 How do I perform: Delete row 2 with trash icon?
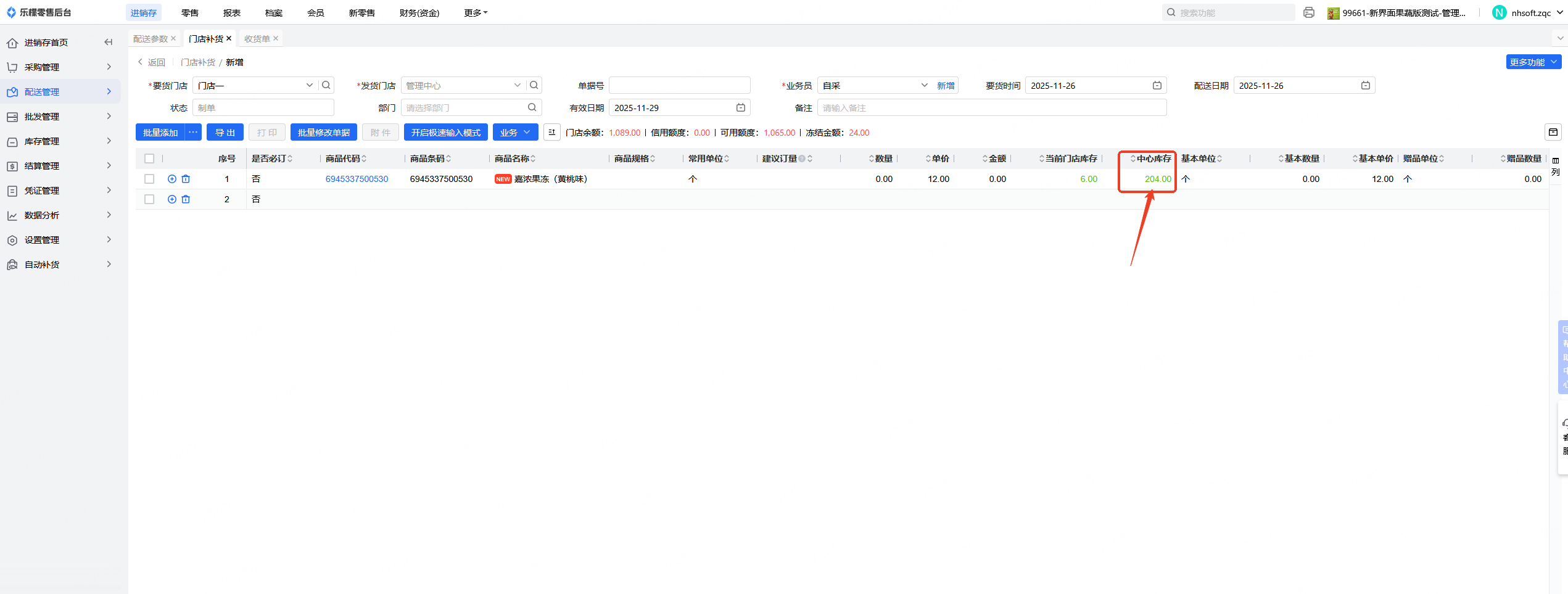[x=186, y=199]
